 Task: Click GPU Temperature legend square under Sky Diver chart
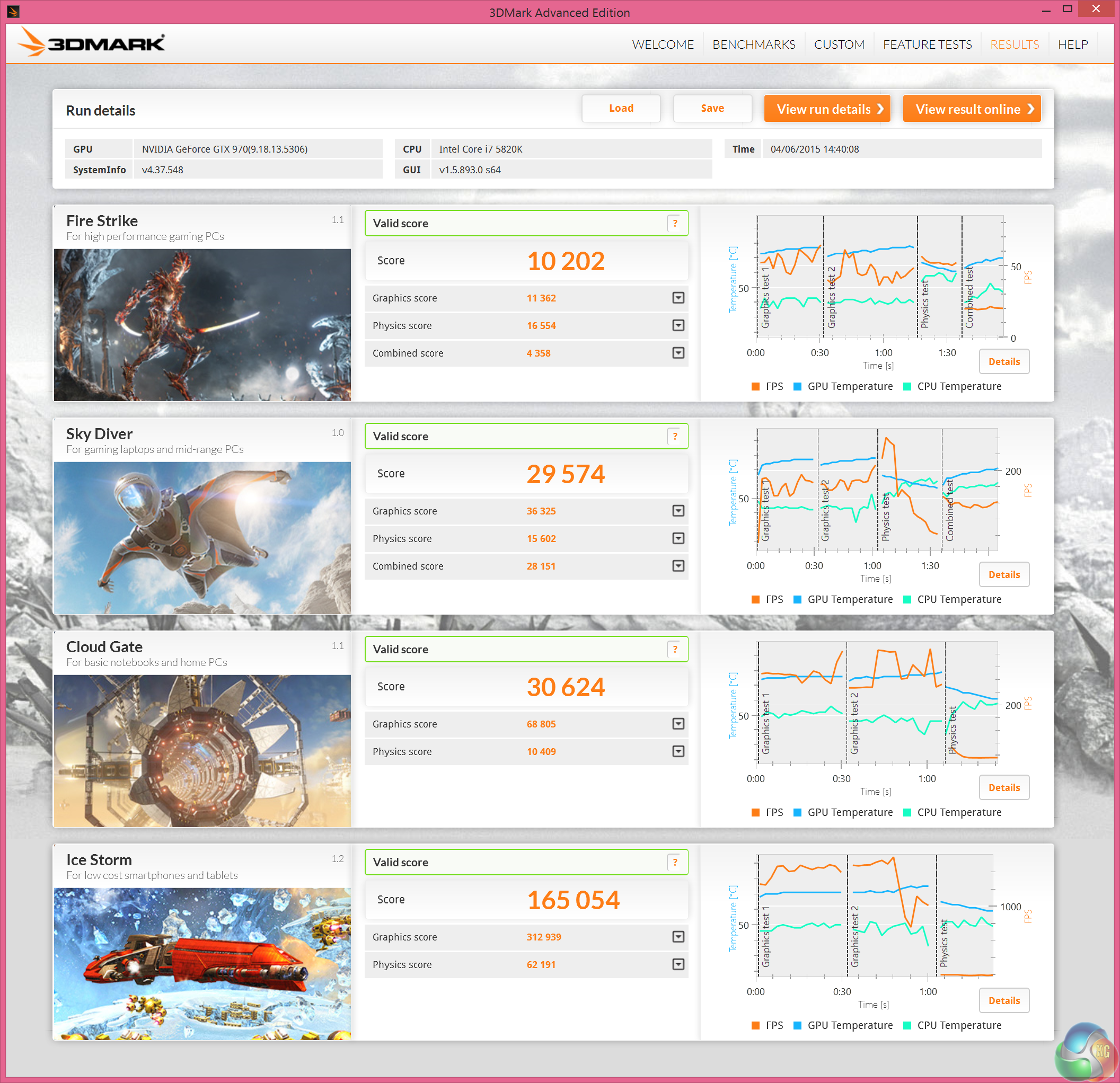(x=798, y=600)
